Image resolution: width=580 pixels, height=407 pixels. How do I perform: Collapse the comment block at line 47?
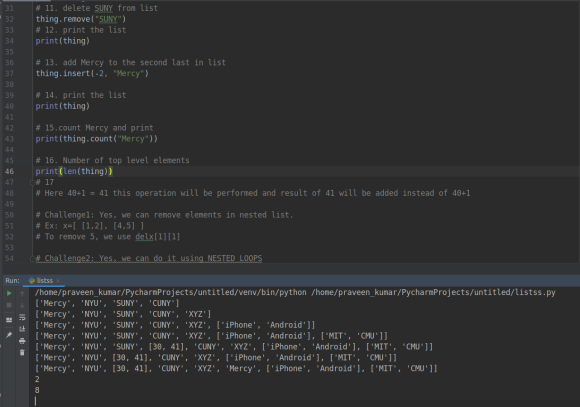click(32, 182)
